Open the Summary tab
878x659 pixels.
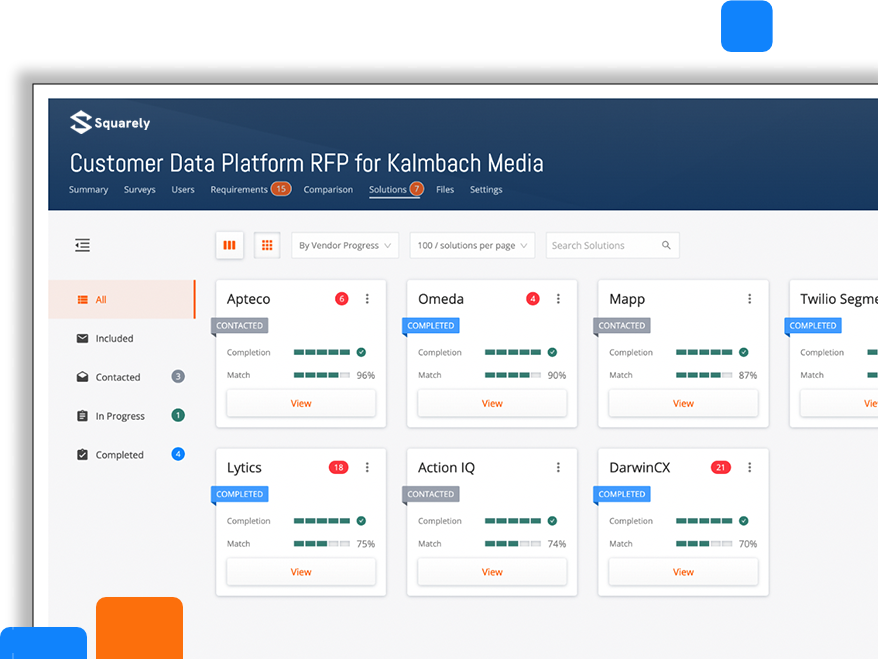(88, 190)
